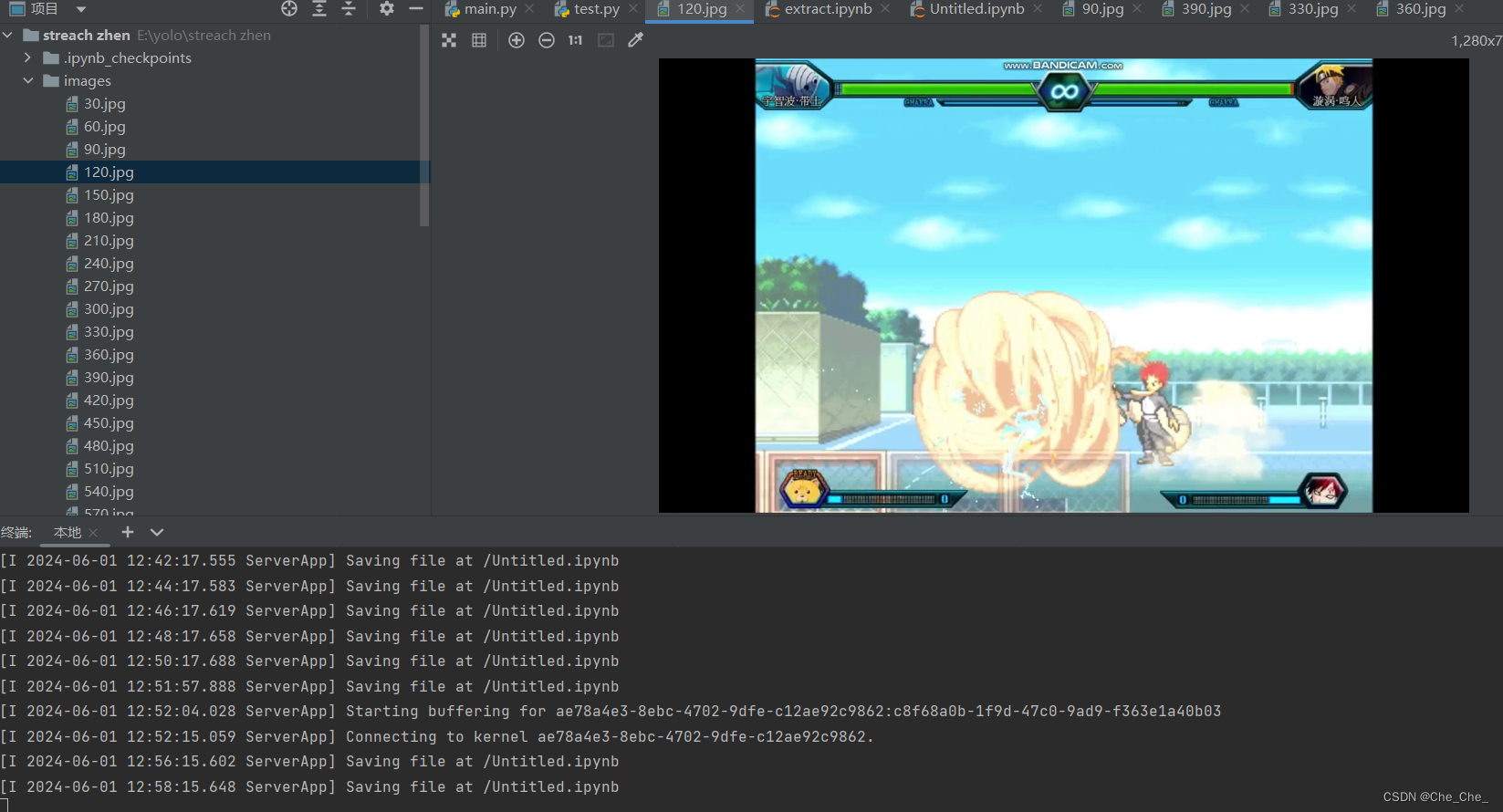Expand the .ipynb_checkpoints folder
Viewport: 1503px width, 812px height.
pos(27,57)
